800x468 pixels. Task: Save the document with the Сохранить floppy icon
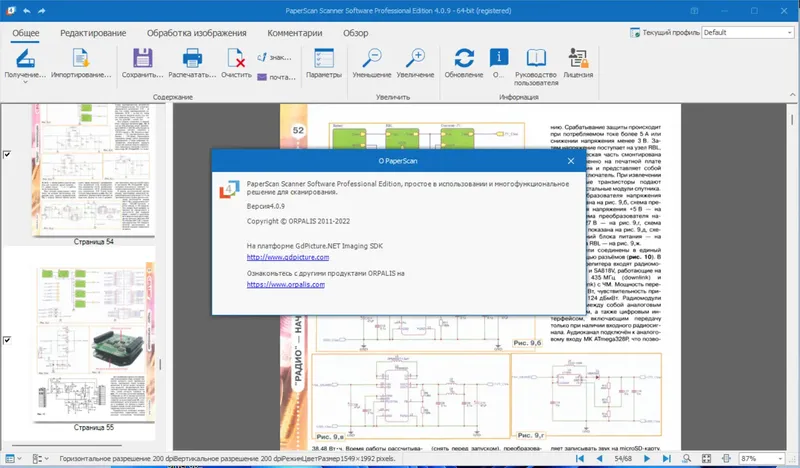[x=142, y=59]
